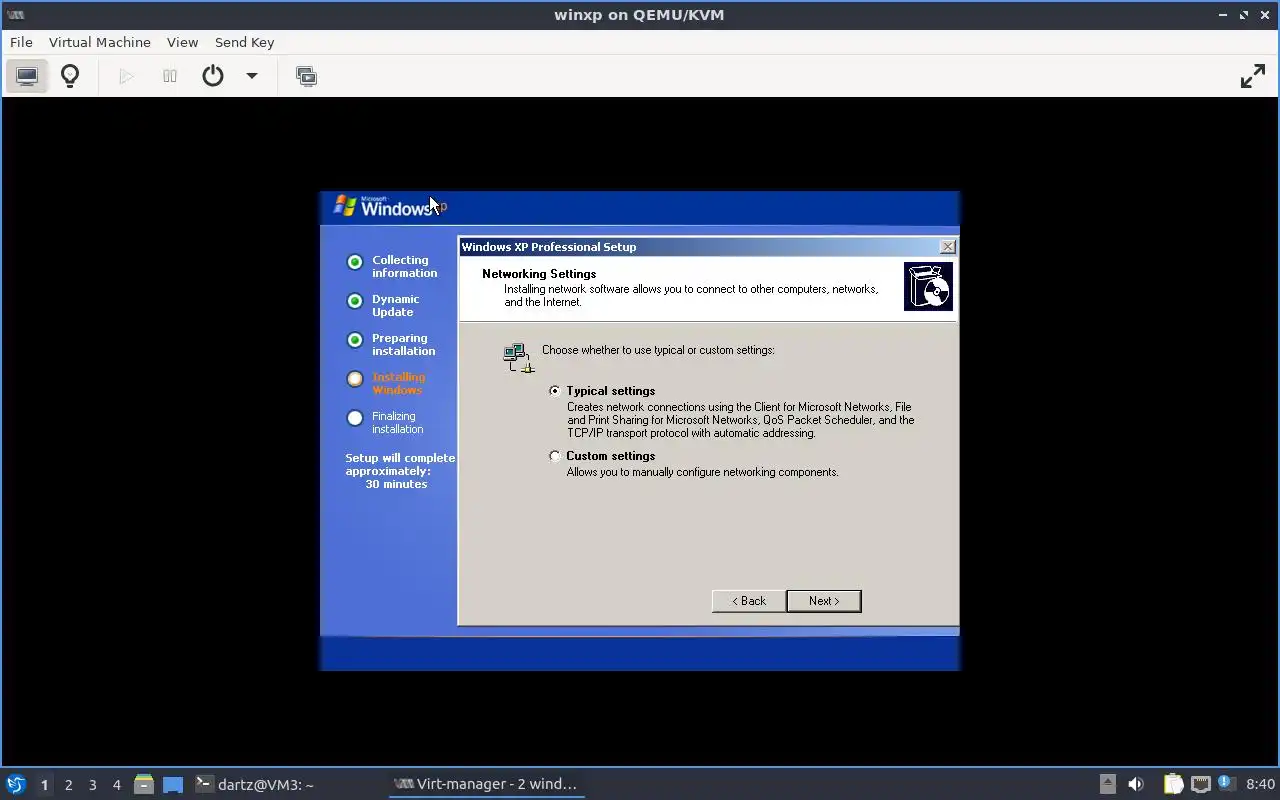
Task: Click the virt-manager window menu icon
Action: [15, 15]
